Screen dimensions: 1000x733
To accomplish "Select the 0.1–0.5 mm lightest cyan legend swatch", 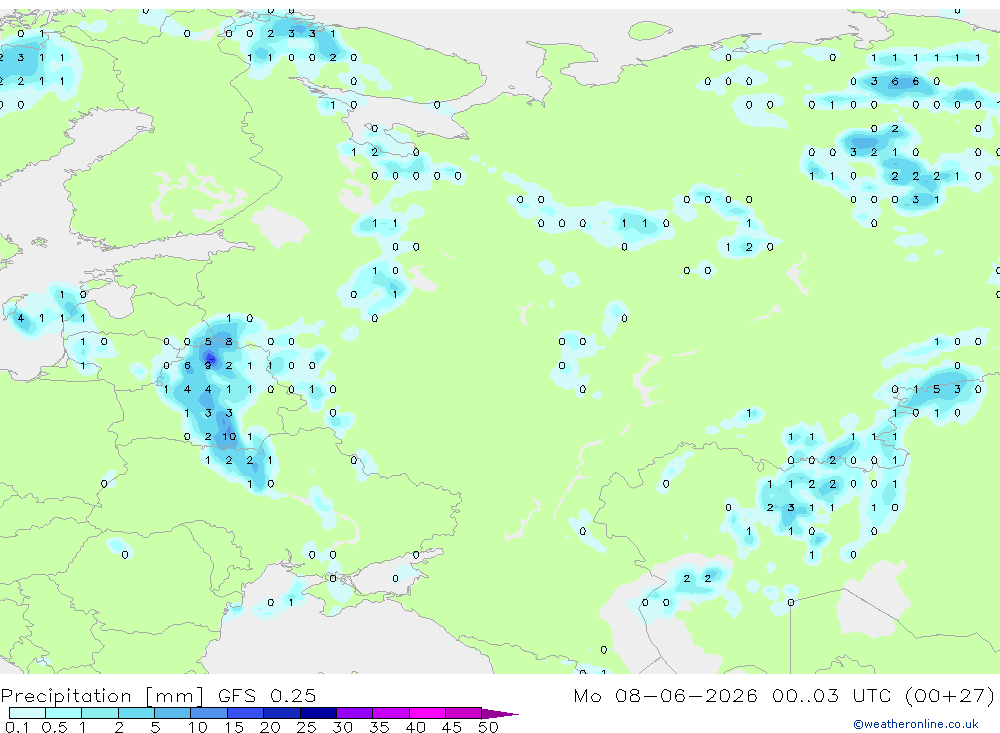I will pyautogui.click(x=27, y=713).
